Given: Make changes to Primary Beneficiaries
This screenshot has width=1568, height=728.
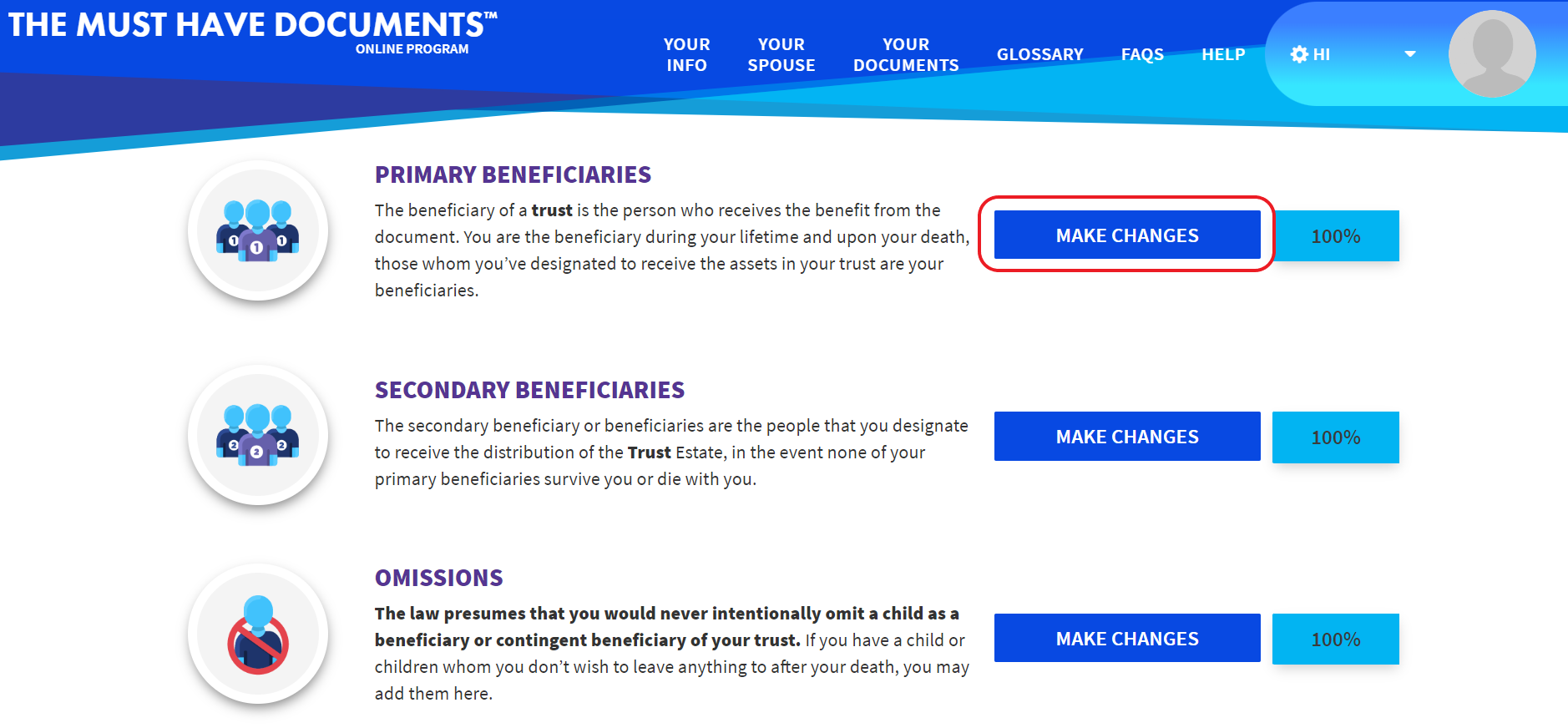Looking at the screenshot, I should tap(1126, 235).
